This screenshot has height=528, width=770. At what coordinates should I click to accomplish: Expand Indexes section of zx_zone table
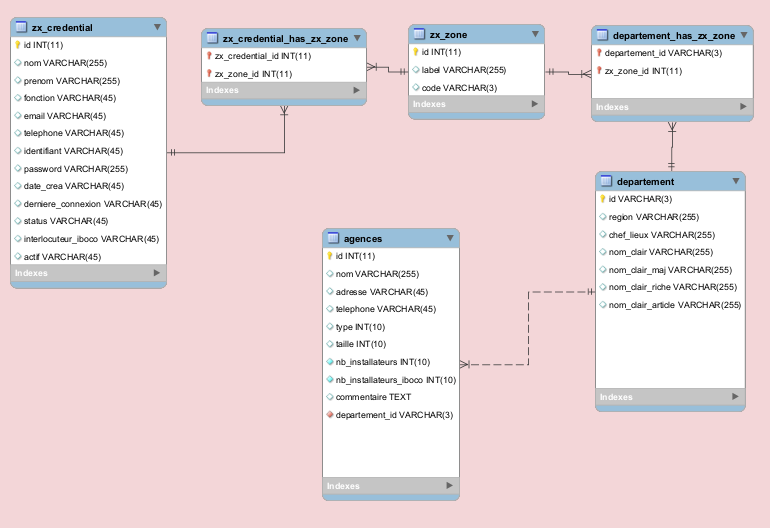535,104
